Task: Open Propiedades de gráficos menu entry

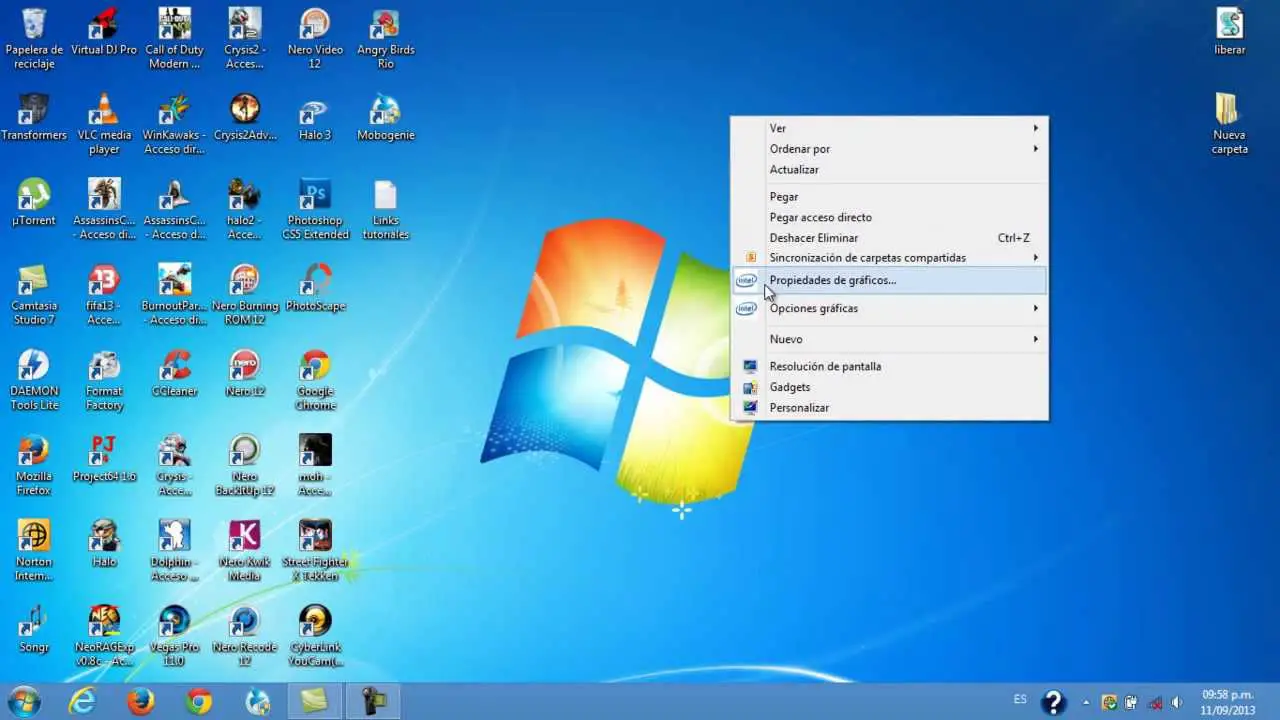Action: coord(890,280)
